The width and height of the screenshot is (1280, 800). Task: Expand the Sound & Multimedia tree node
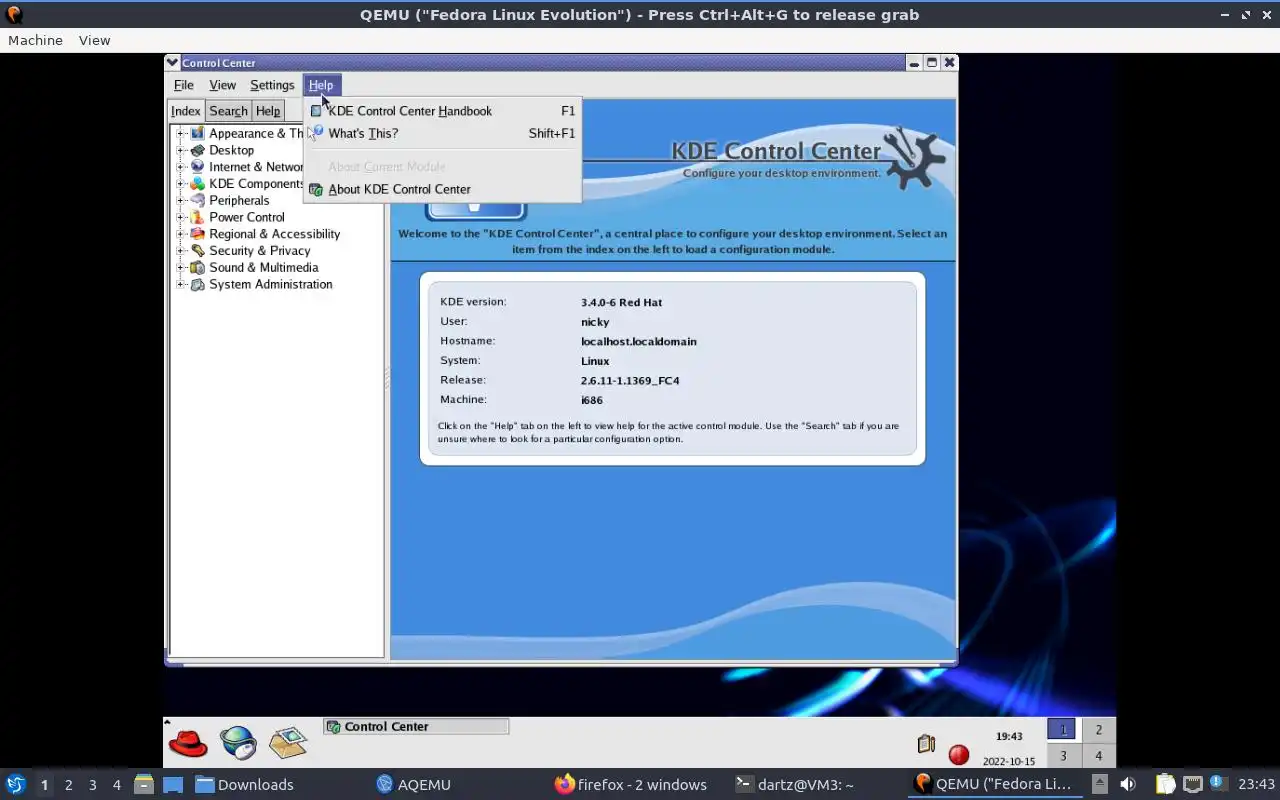click(x=181, y=268)
